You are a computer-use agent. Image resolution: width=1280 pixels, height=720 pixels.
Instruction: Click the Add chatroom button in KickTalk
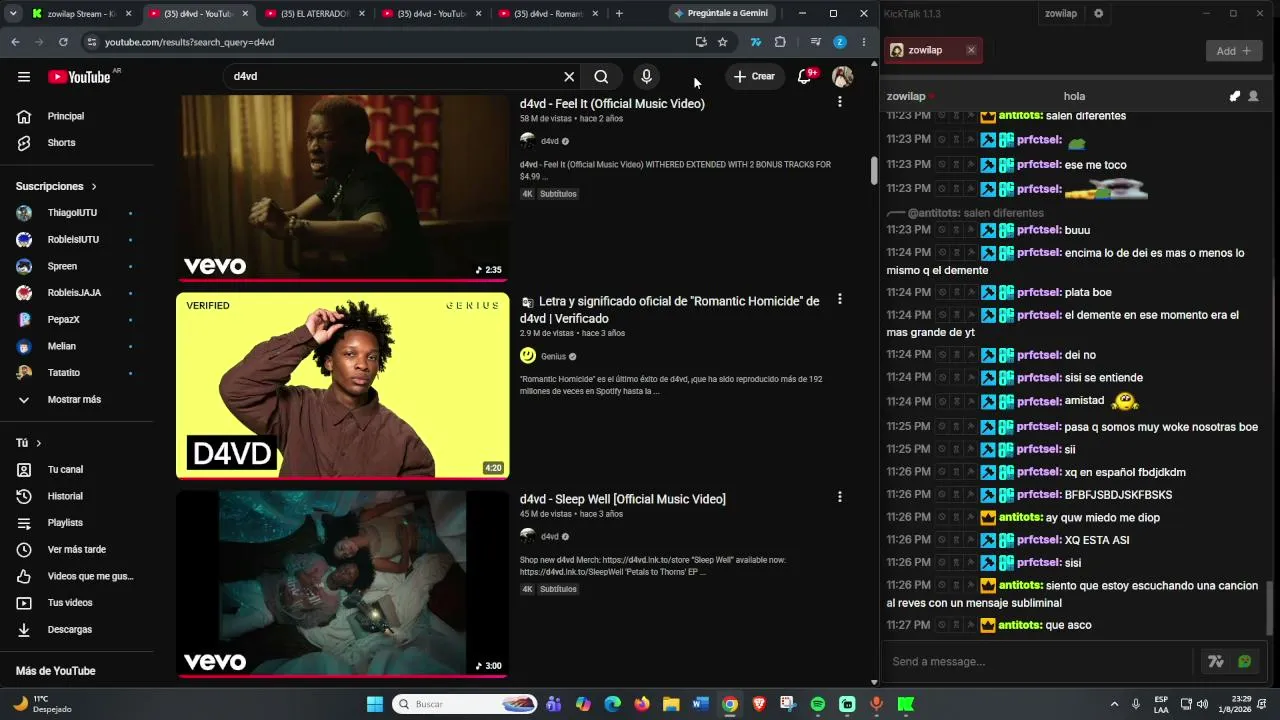tap(1234, 51)
